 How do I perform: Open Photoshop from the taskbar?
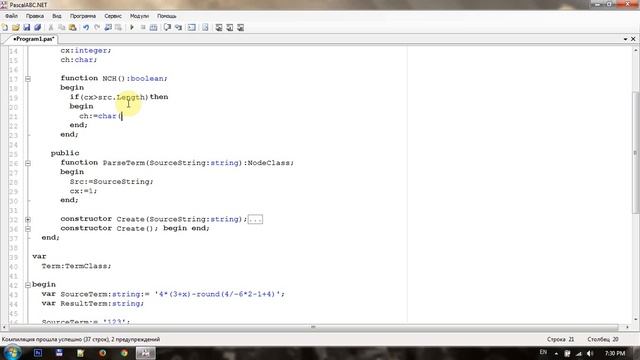pos(38,353)
